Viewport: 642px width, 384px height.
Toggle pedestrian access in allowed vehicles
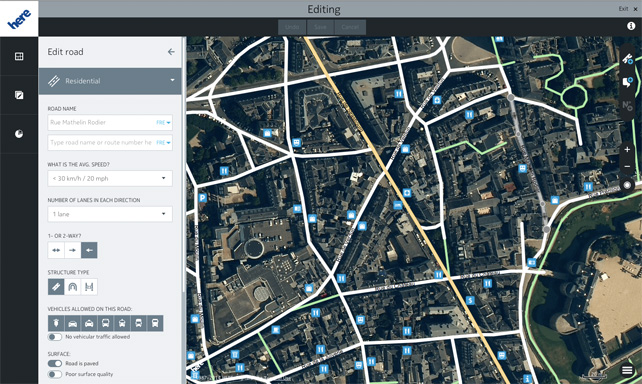click(x=56, y=323)
